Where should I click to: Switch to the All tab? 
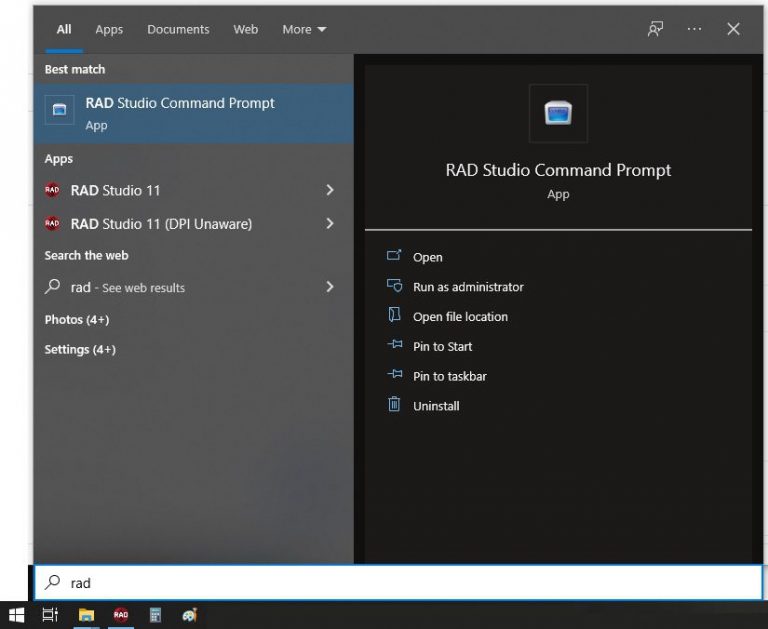pyautogui.click(x=64, y=29)
